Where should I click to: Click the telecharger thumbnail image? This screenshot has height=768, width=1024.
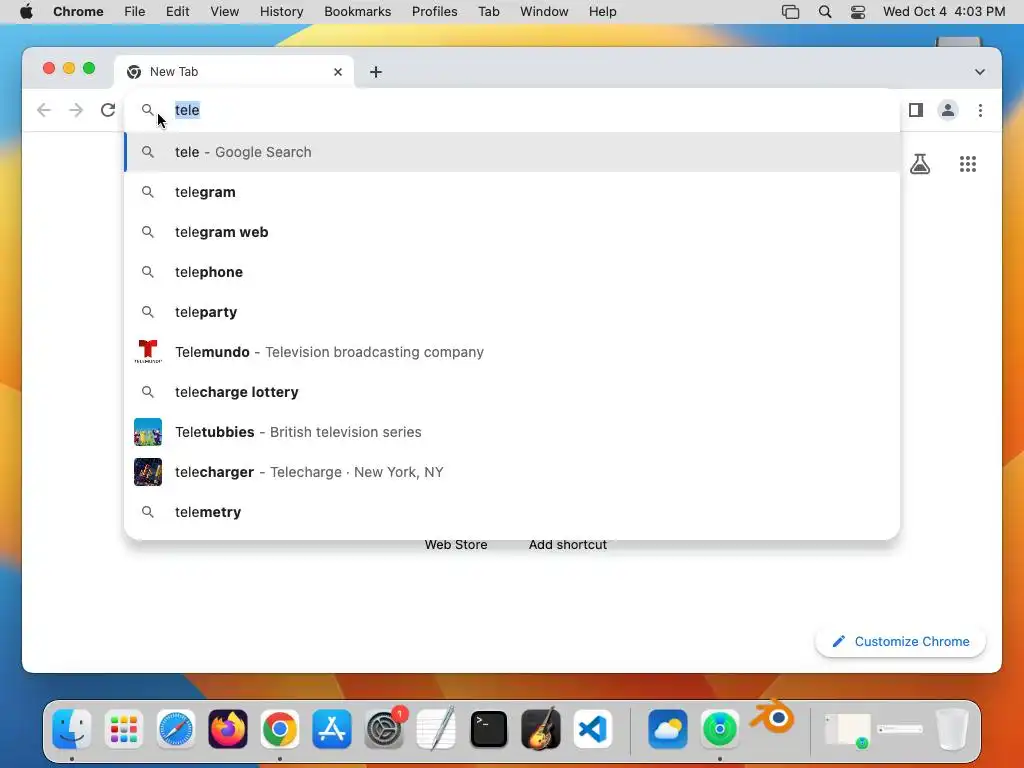coord(148,472)
